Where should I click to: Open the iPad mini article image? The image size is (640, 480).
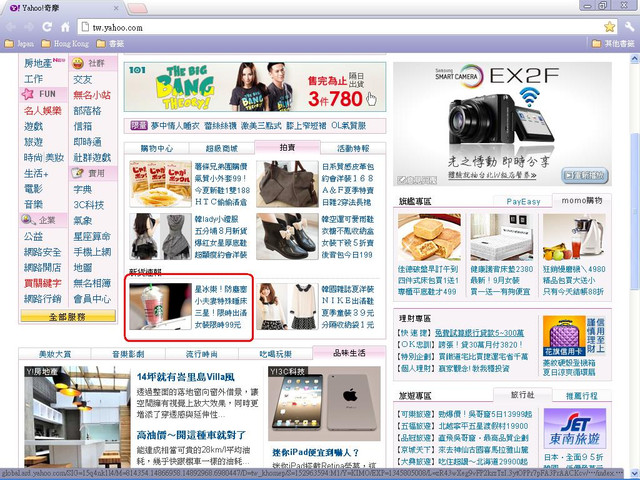coord(324,404)
